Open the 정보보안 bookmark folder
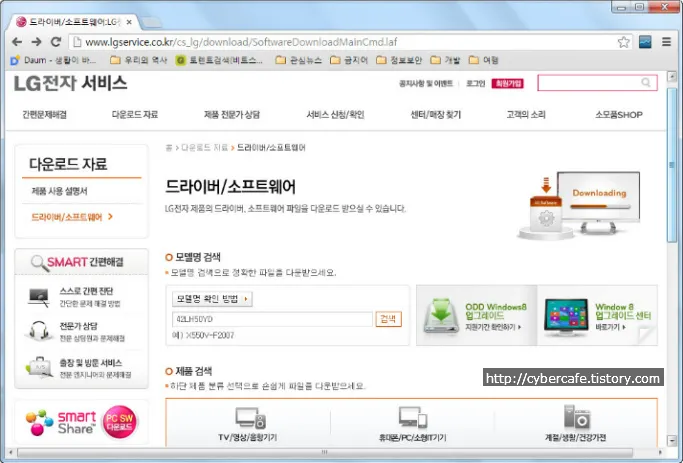 [x=399, y=60]
